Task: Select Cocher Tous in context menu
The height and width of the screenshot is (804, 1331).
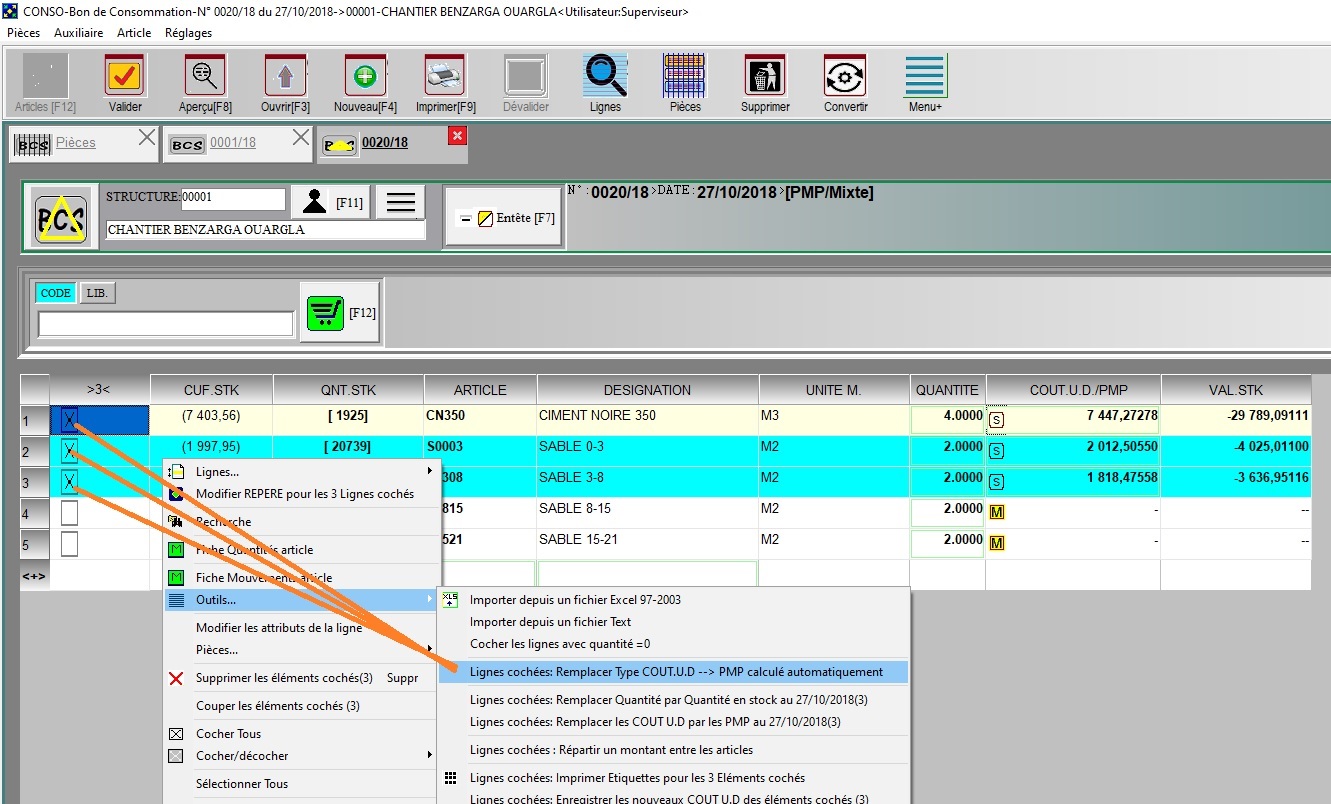Action: [x=228, y=734]
